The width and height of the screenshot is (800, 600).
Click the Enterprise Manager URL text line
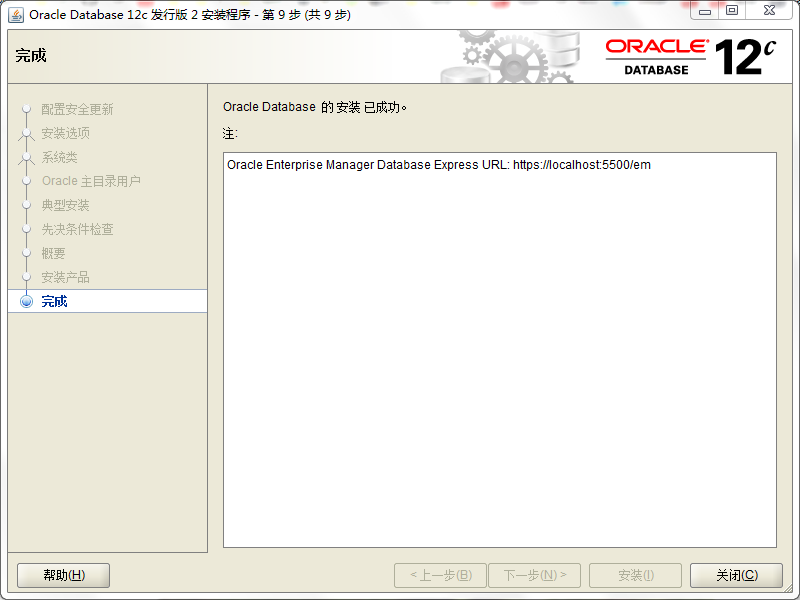(439, 165)
